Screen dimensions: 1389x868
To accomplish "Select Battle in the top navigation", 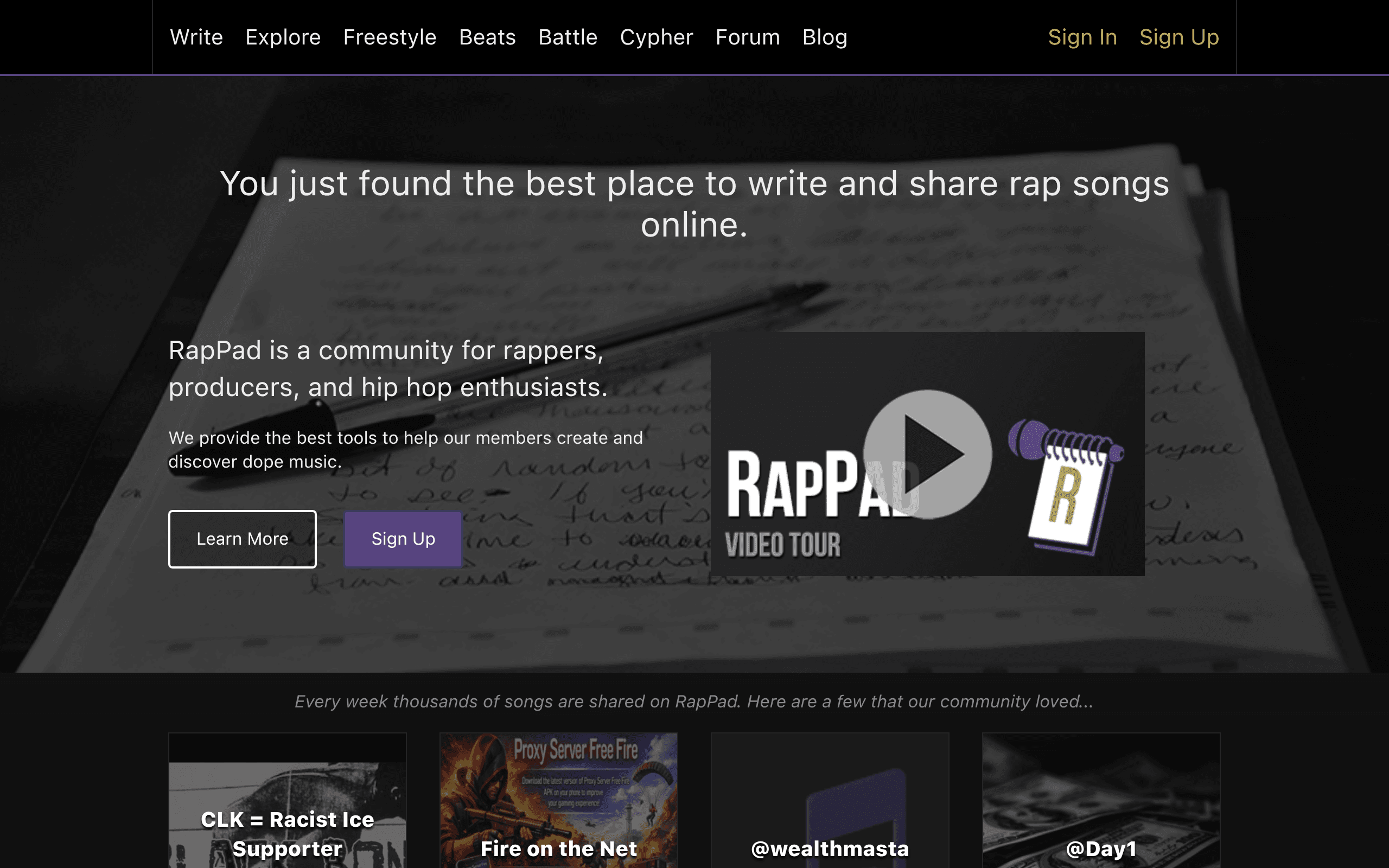I will [x=568, y=37].
